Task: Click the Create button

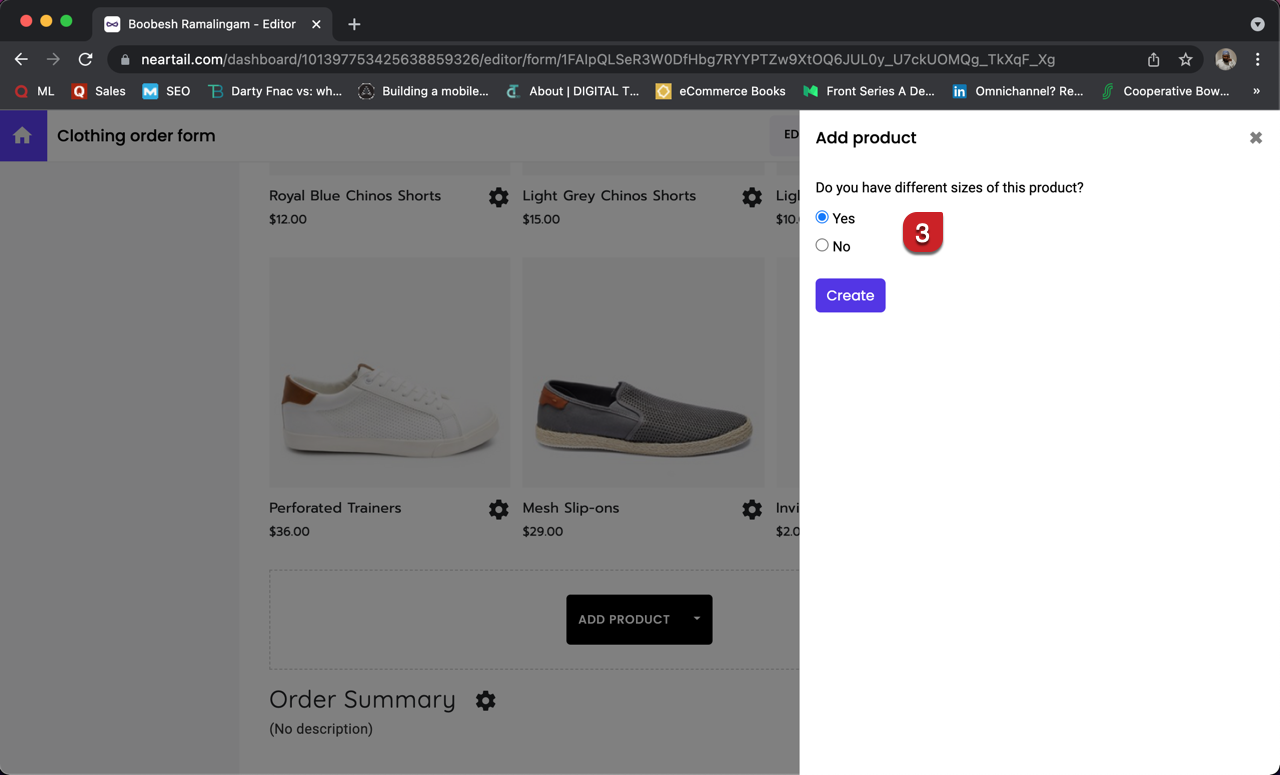Action: coord(850,295)
